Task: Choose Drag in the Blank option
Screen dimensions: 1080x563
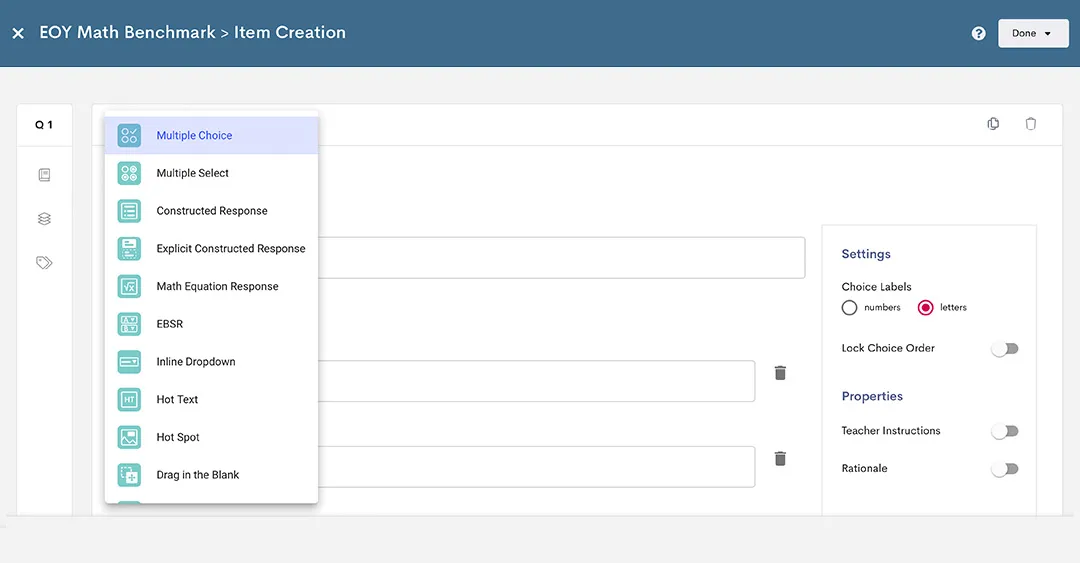Action: pyautogui.click(x=211, y=475)
